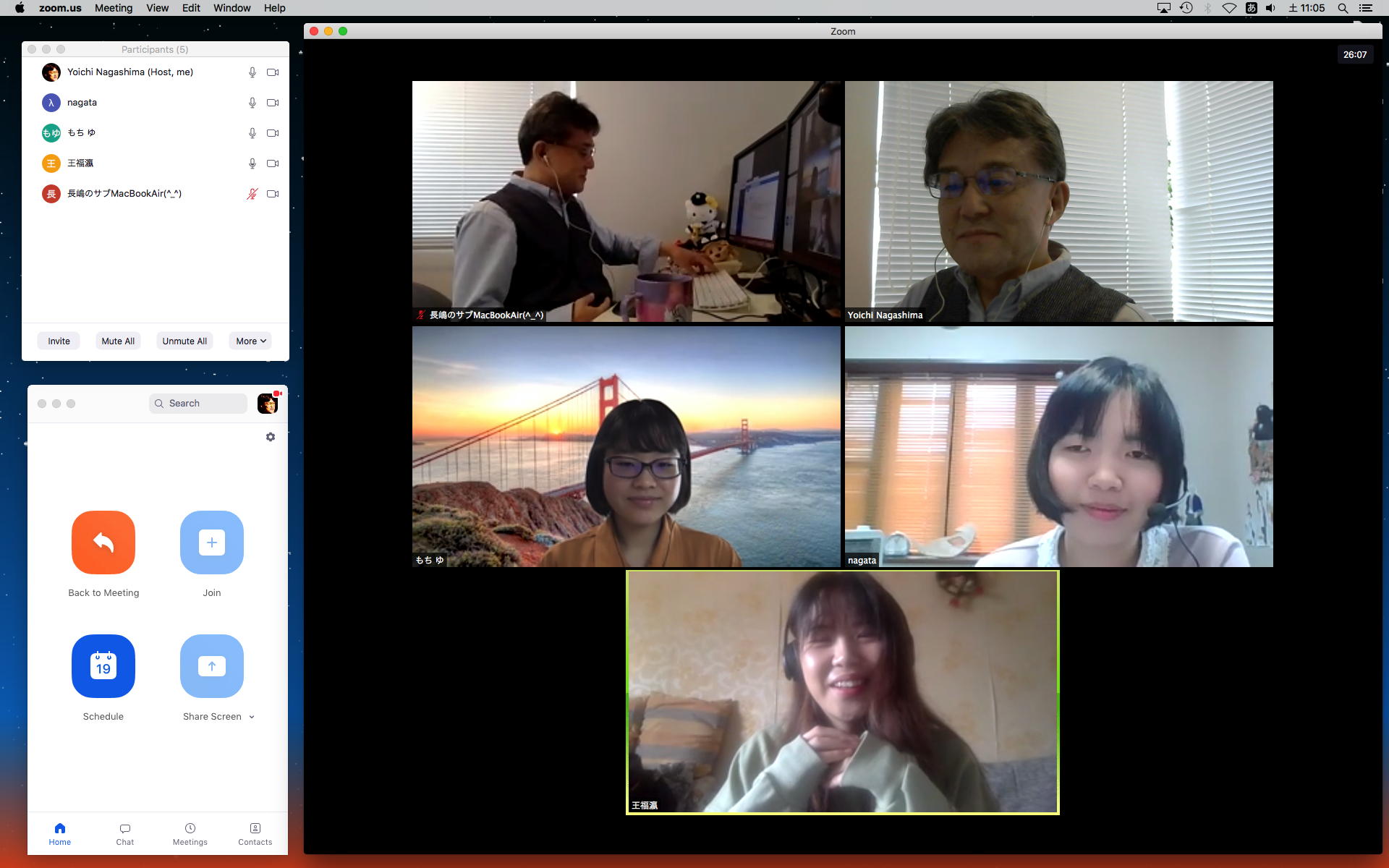
Task: Open the settings gear in Zoom home
Action: click(271, 437)
